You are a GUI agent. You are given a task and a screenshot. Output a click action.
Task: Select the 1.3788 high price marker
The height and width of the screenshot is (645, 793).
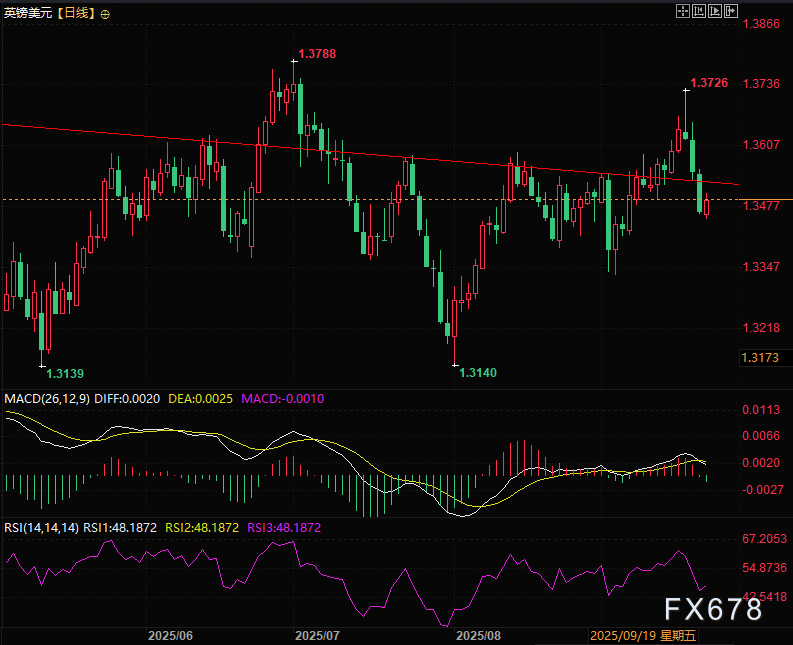pyautogui.click(x=318, y=52)
